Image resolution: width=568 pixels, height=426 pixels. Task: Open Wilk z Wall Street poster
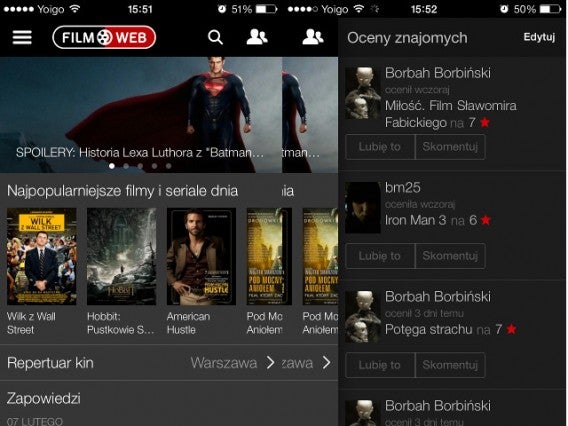pyautogui.click(x=42, y=256)
